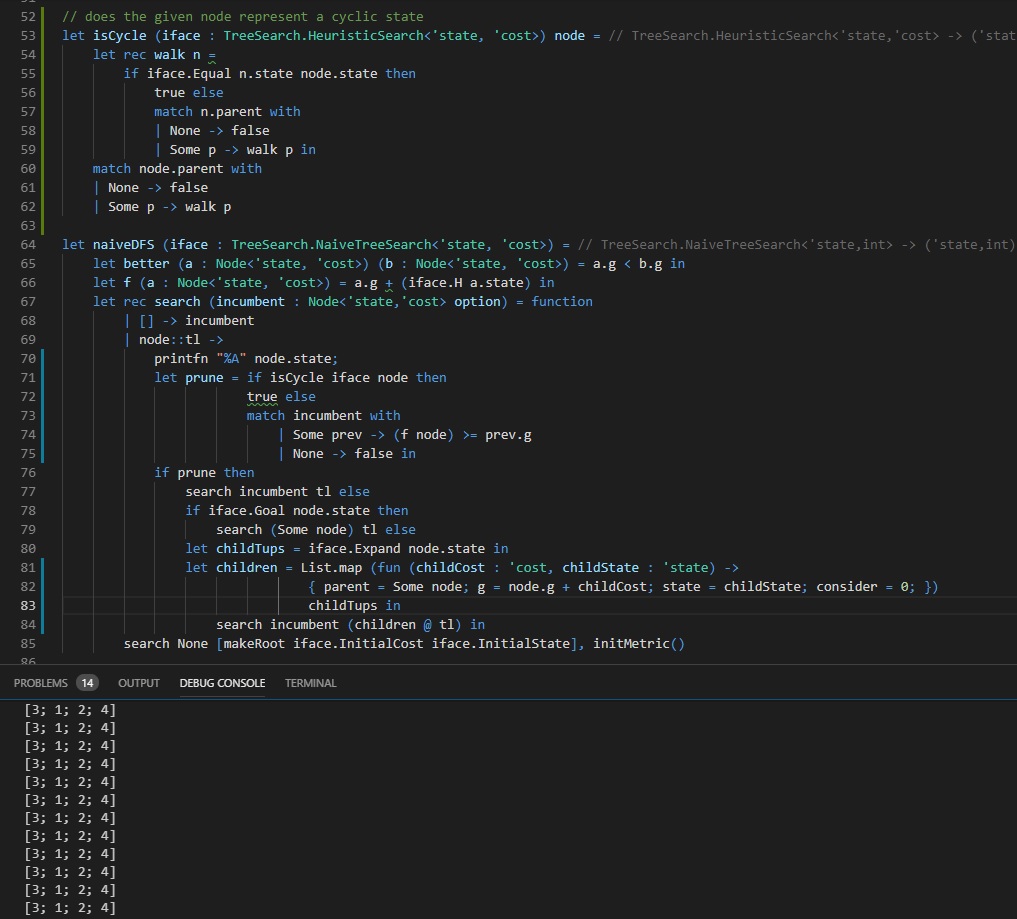Click the squiggle-underlined true on line 72
Viewport: 1017px width, 919px height.
(262, 397)
